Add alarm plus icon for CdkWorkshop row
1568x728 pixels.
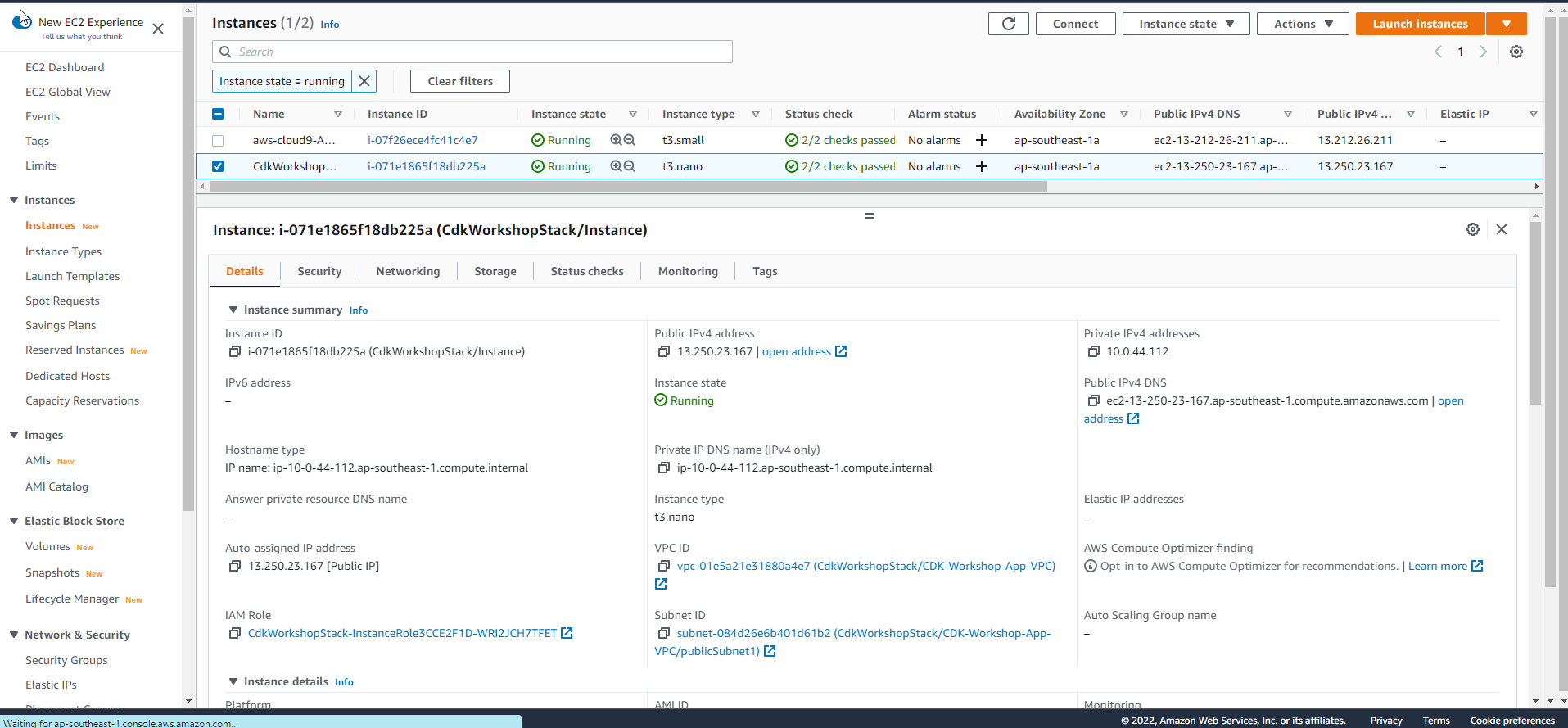pyautogui.click(x=982, y=166)
